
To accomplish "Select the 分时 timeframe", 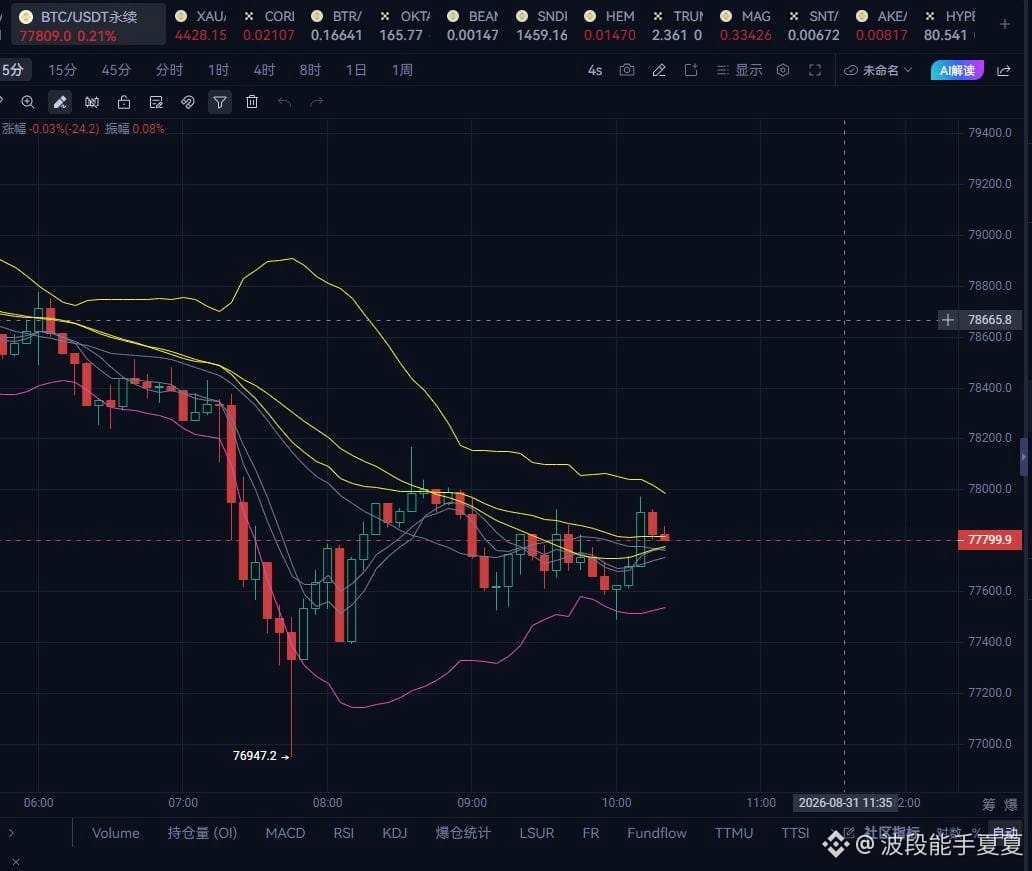I will click(x=169, y=70).
